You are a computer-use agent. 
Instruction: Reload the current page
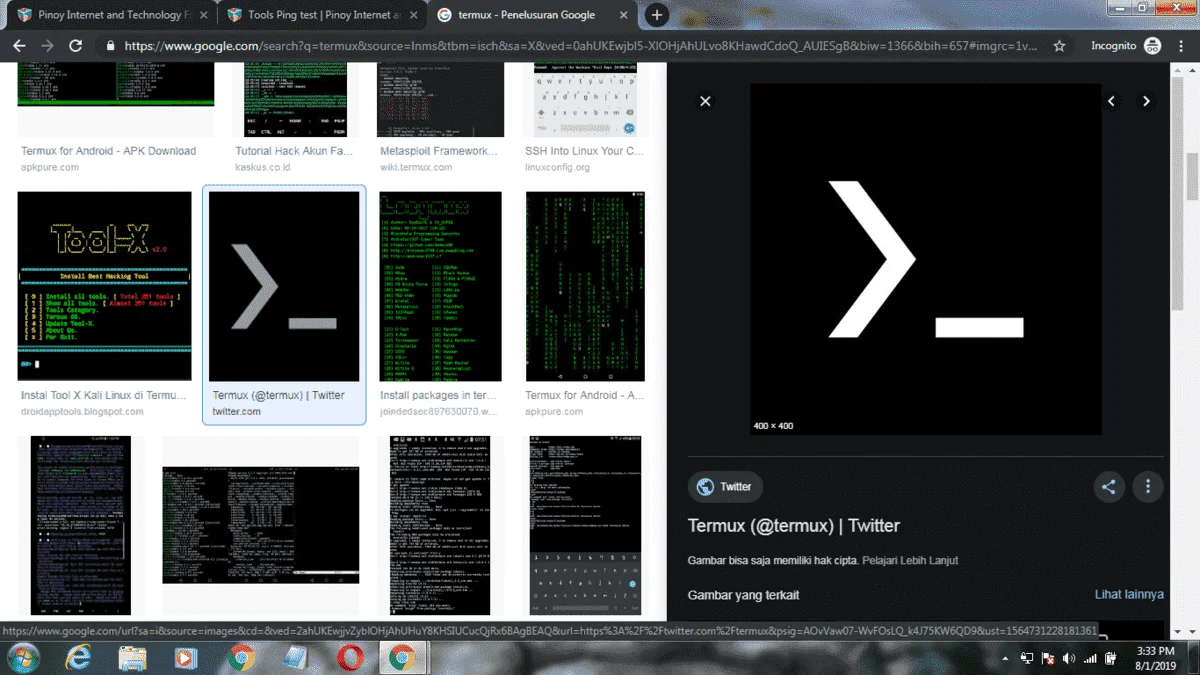click(x=75, y=46)
